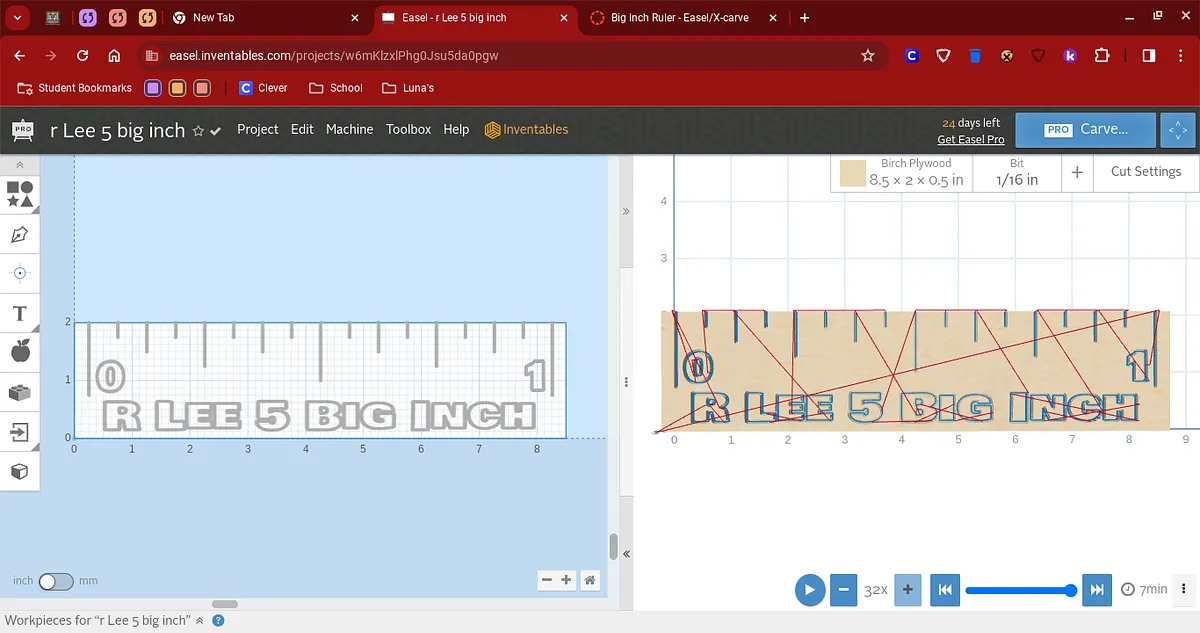Click the blue Carve button
Viewport: 1200px width, 633px height.
1086,130
